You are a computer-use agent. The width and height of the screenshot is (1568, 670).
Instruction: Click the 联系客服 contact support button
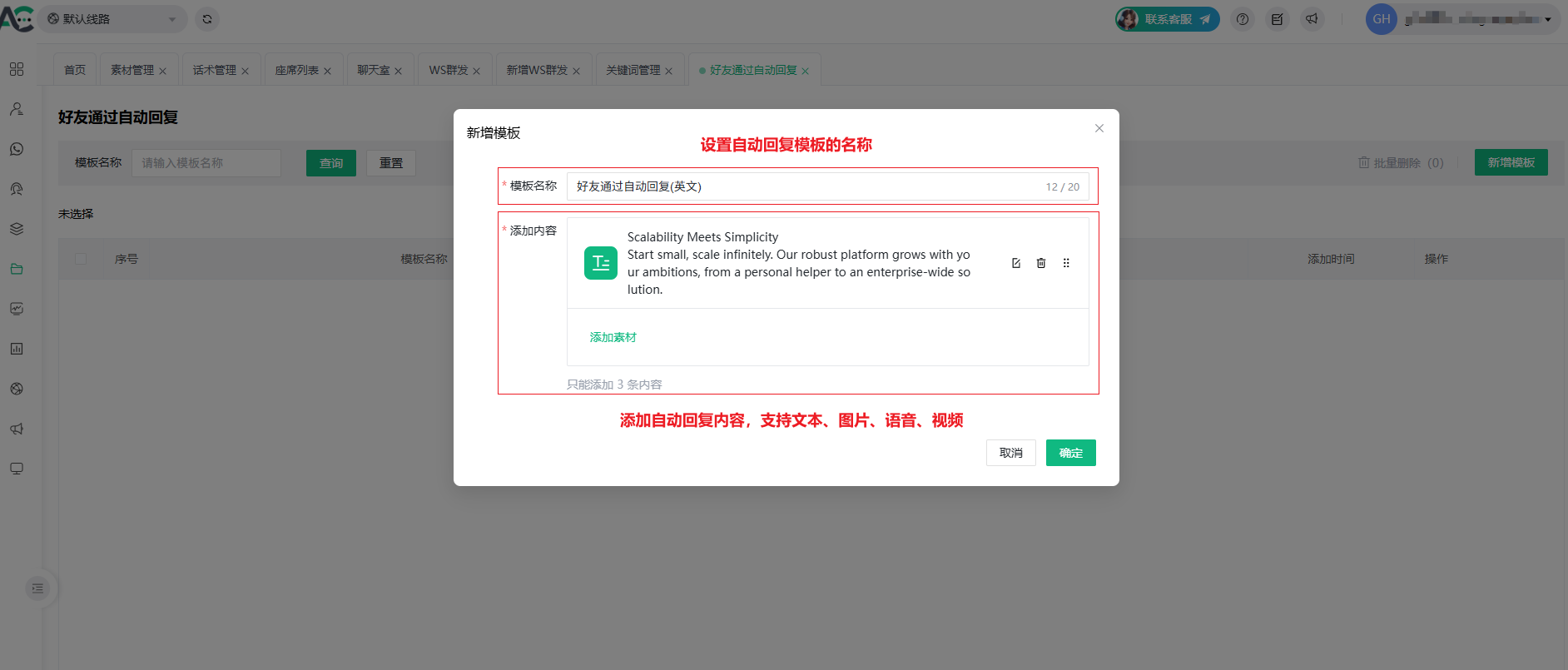(1168, 19)
